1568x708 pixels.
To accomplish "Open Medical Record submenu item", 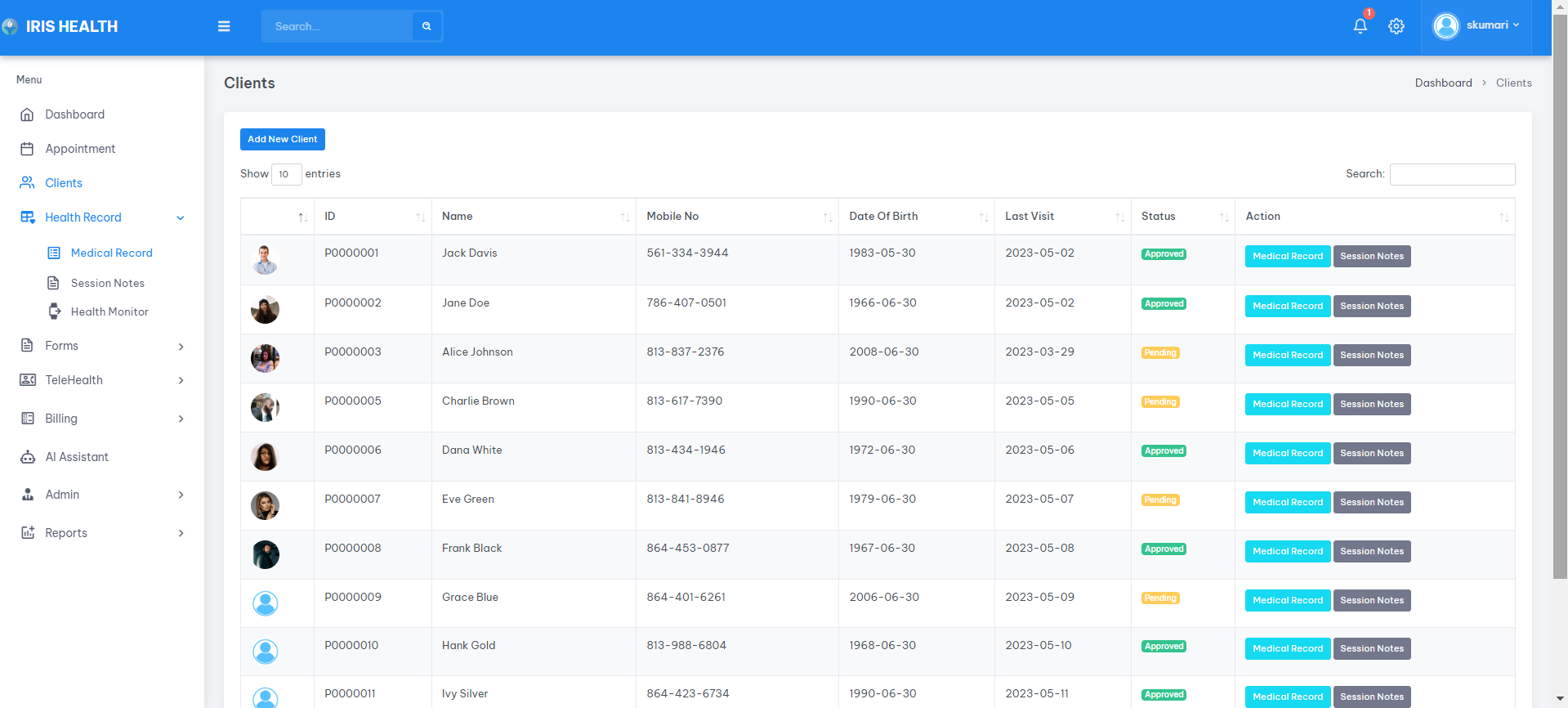I will point(112,253).
